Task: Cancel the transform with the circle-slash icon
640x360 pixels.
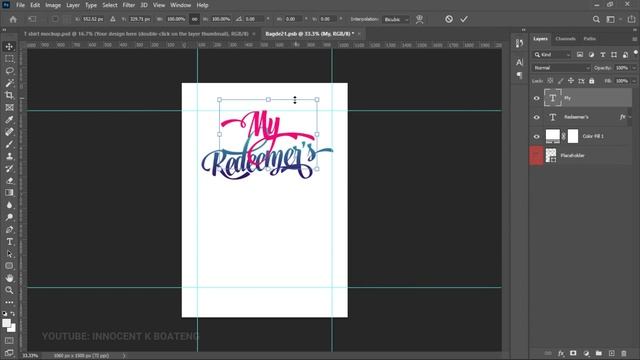Action: pos(449,19)
